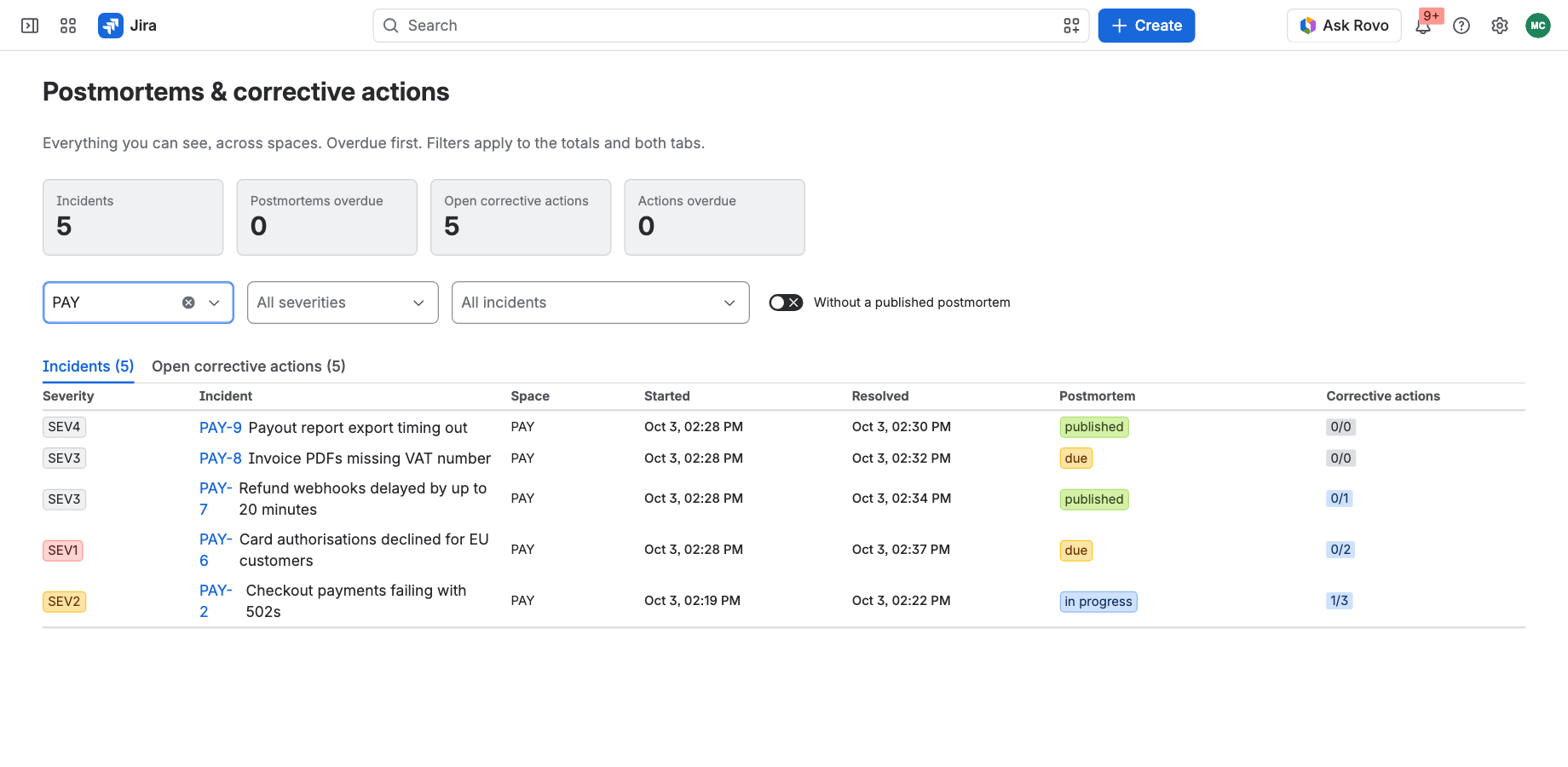
Task: Click the Create button
Action: click(1146, 26)
